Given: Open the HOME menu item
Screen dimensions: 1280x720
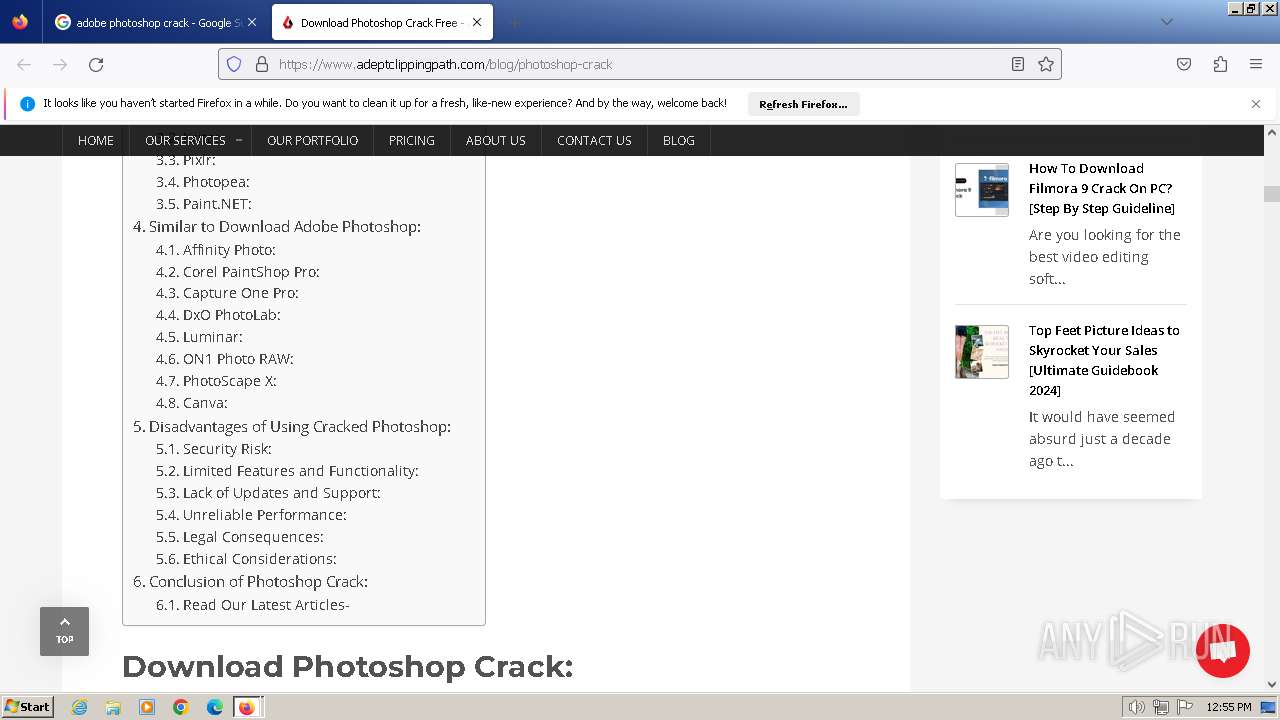Looking at the screenshot, I should pos(96,140).
